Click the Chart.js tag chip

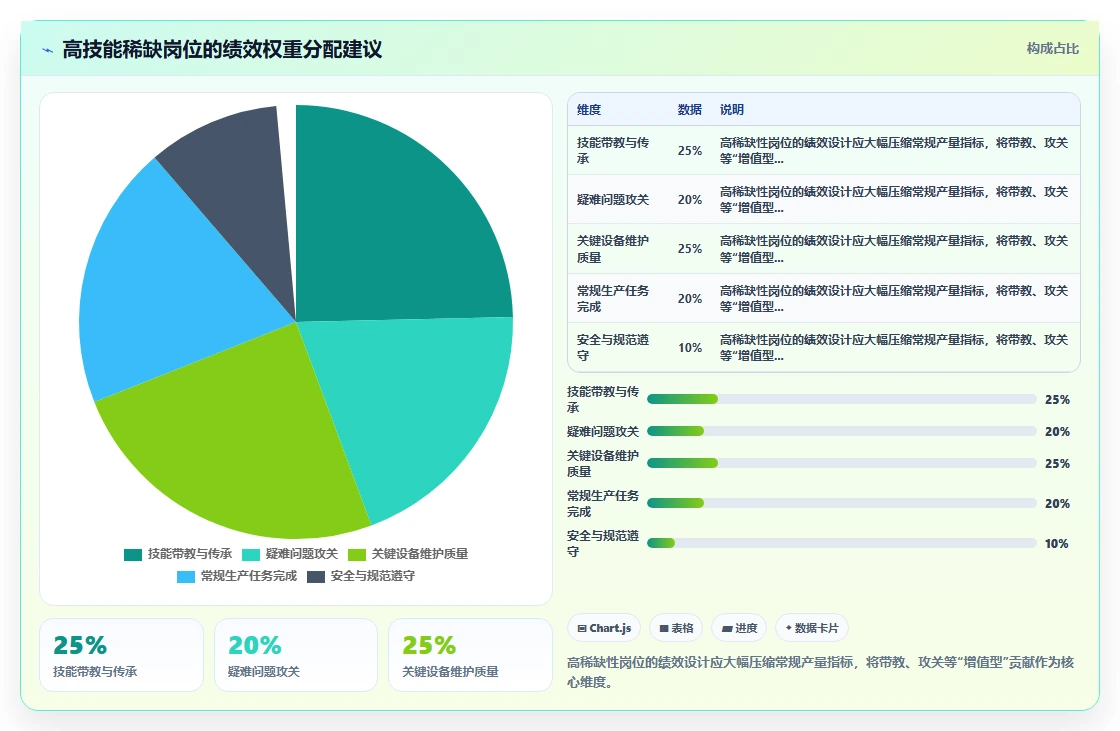point(604,628)
